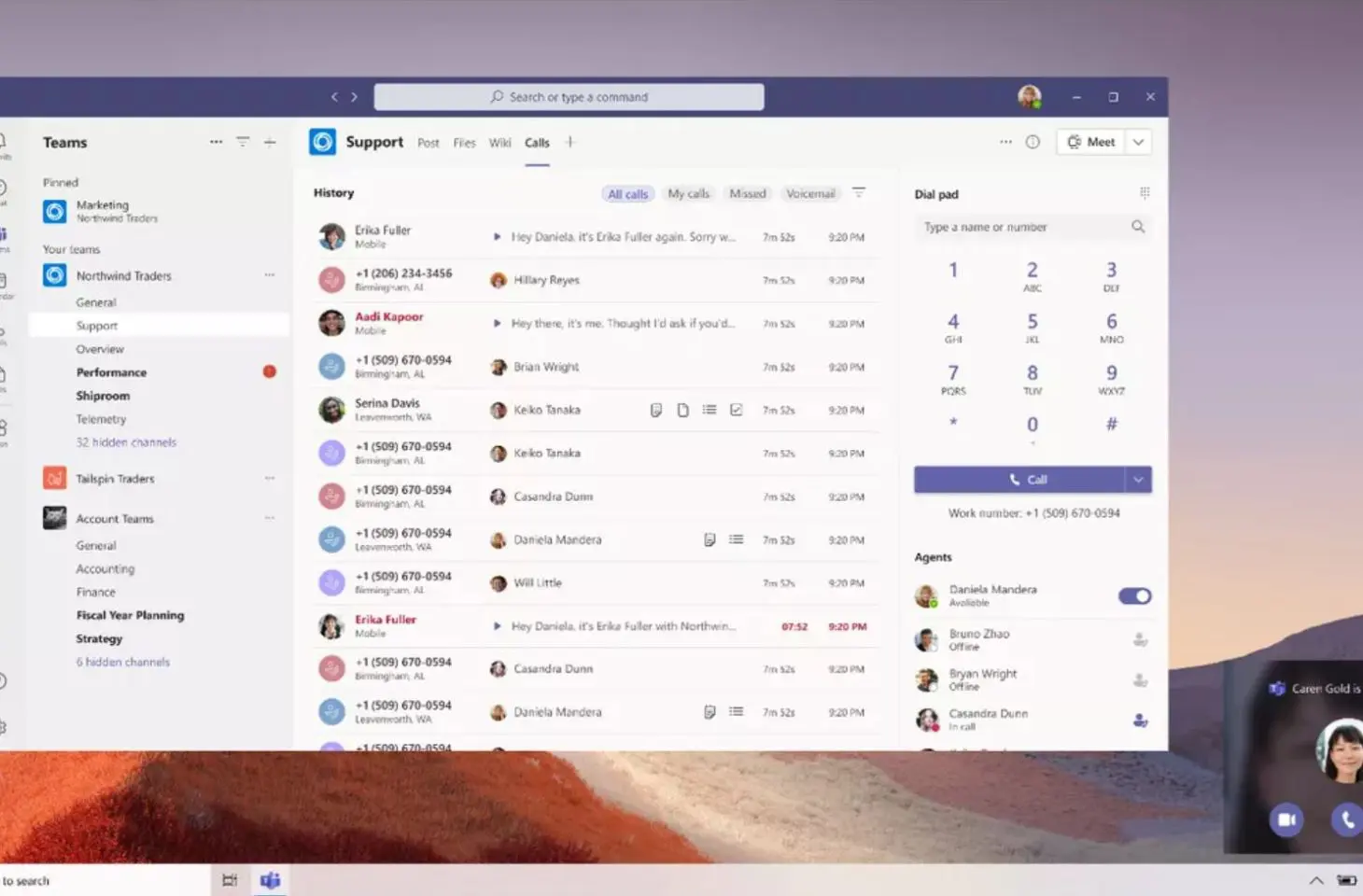Screen dimensions: 1363x896
Task: Click dial pad pound key
Action: pos(1111,425)
